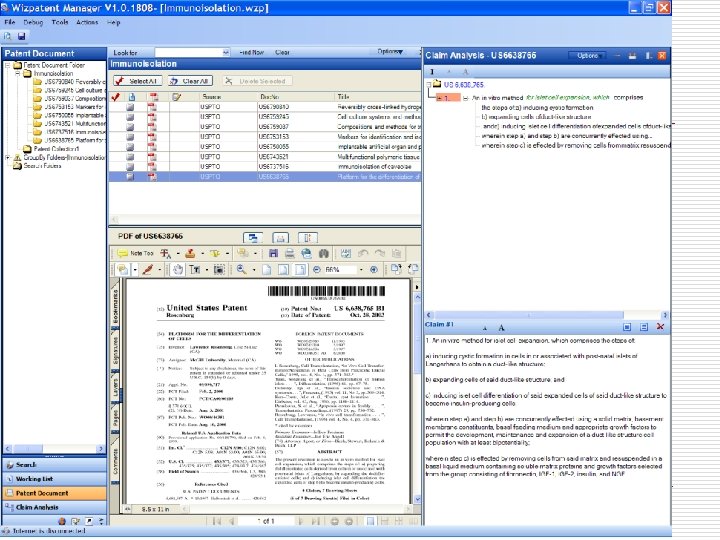Open the Options dropdown in the search bar
The width and height of the screenshot is (720, 540).
[x=390, y=52]
